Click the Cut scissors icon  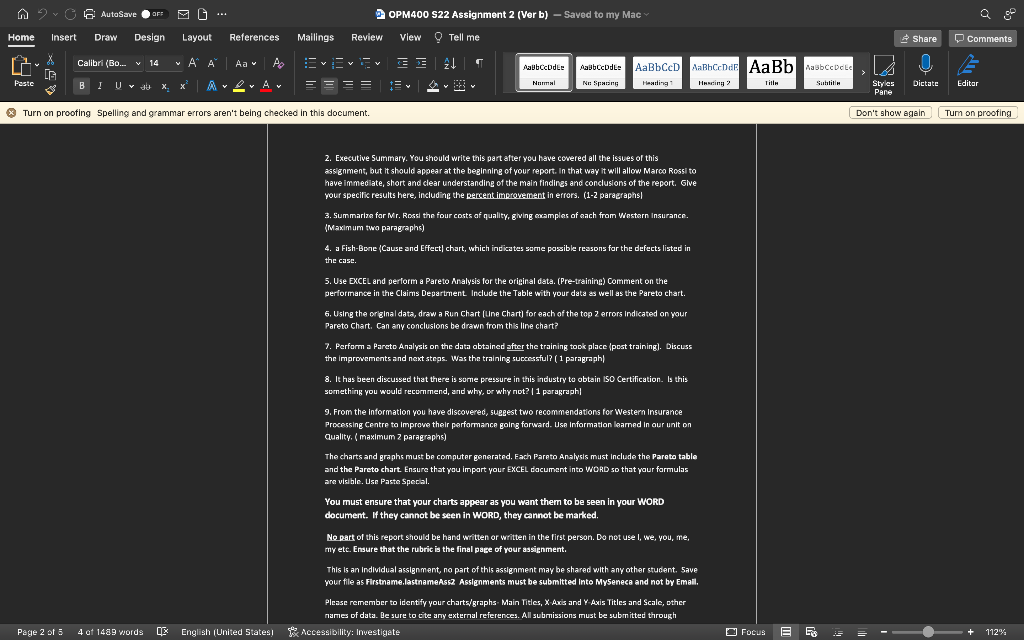[x=50, y=61]
